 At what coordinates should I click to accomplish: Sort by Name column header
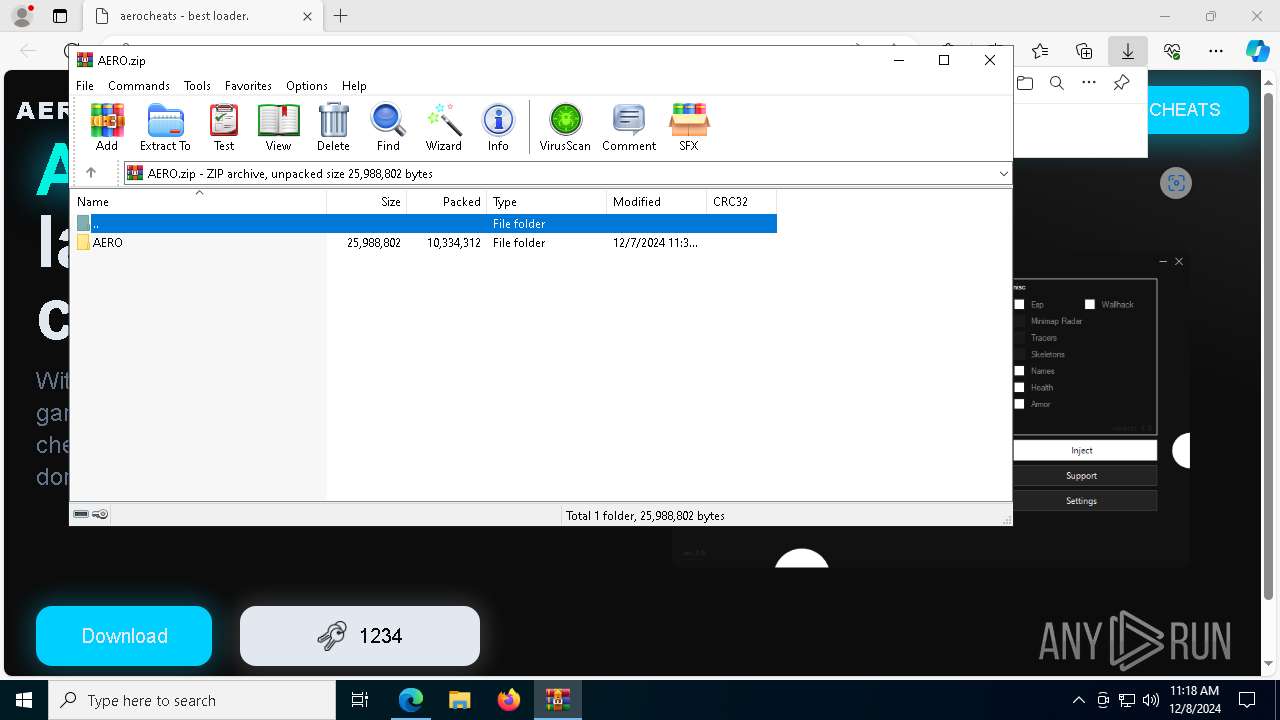pos(200,201)
